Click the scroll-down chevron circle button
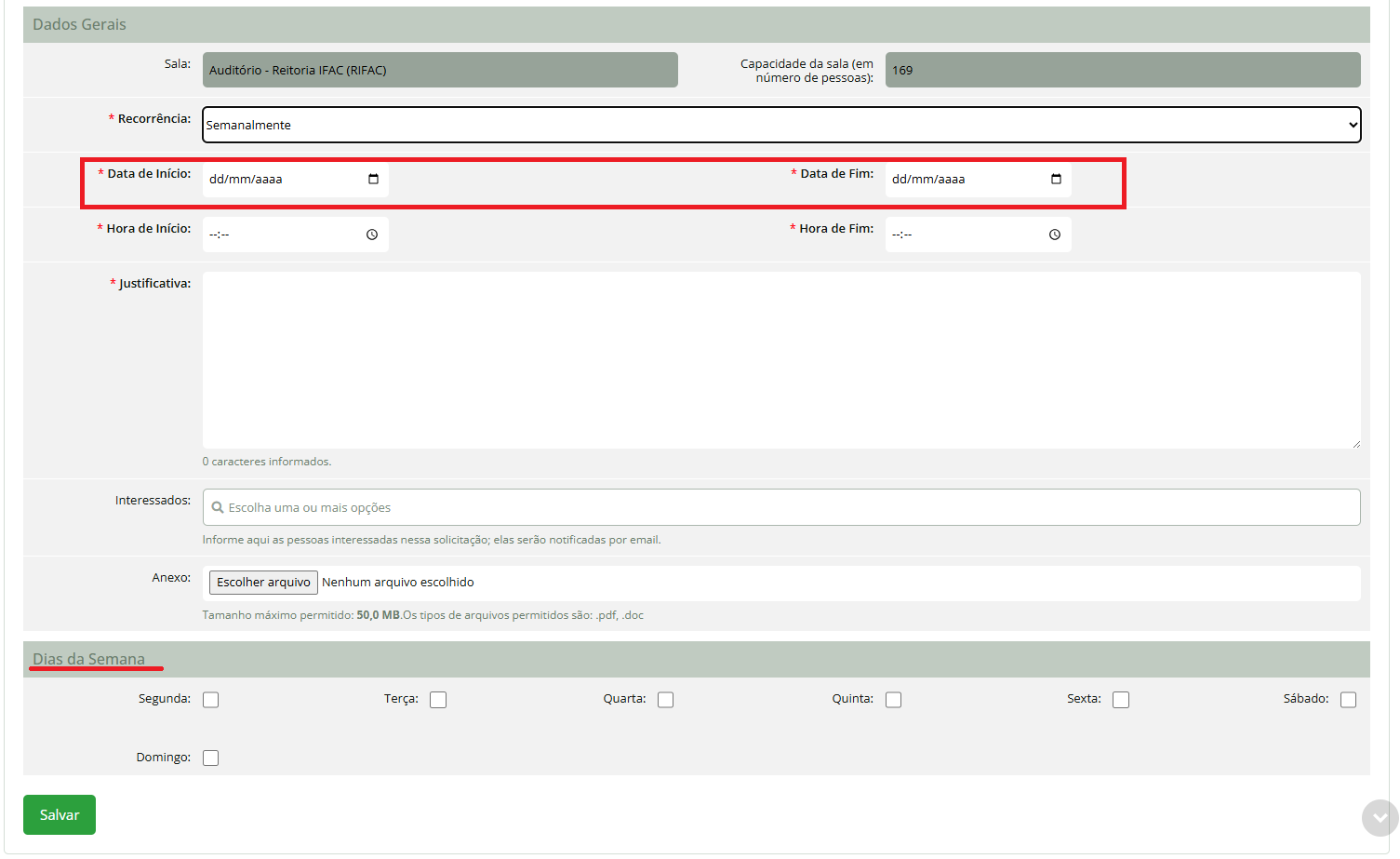This screenshot has height=859, width=1400. 1380,818
